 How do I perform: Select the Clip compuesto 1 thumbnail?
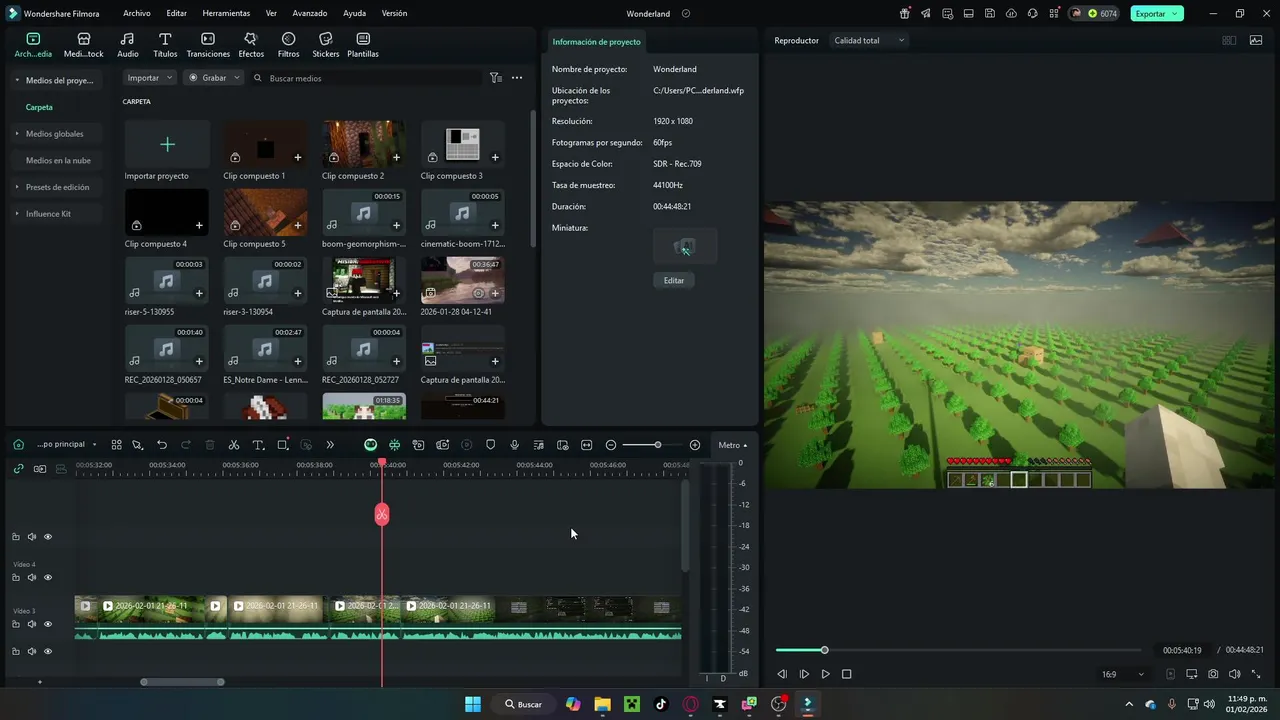point(265,144)
